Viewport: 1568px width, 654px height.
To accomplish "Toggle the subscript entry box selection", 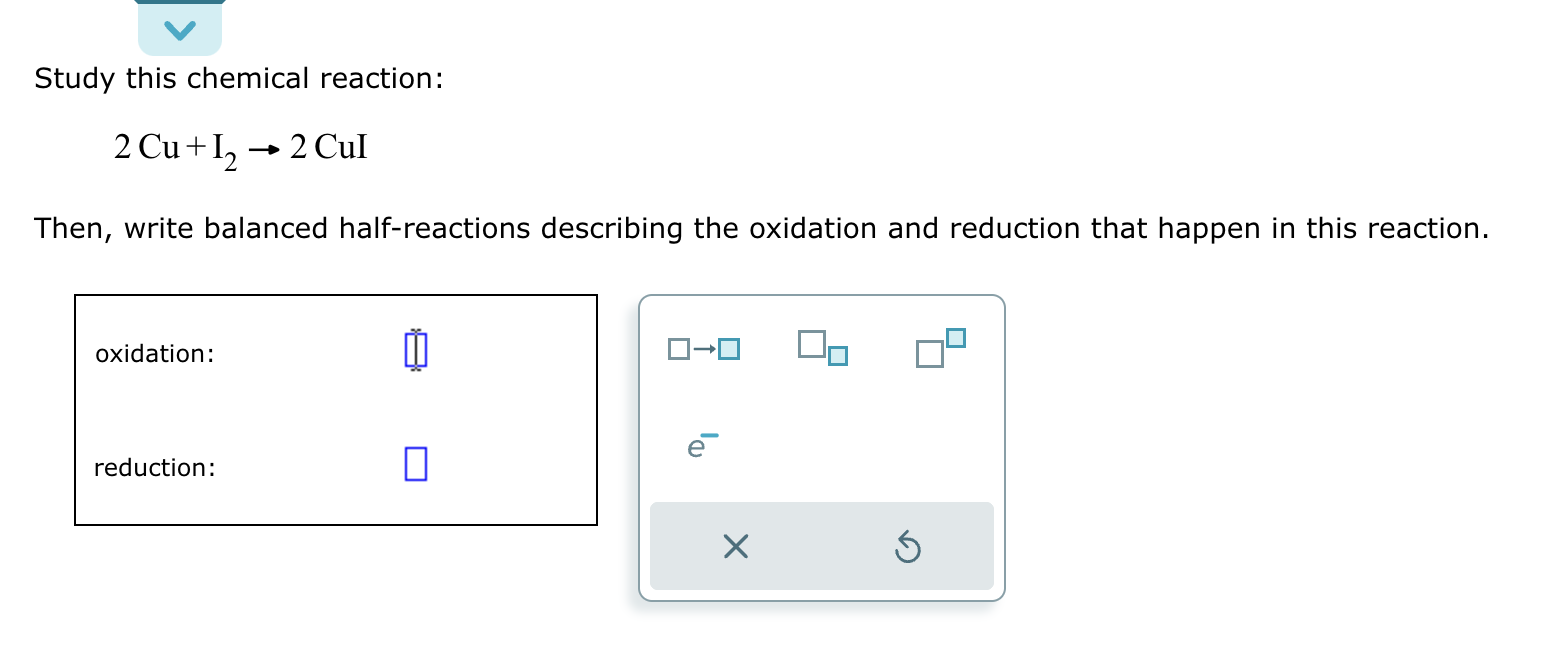I will tap(839, 355).
